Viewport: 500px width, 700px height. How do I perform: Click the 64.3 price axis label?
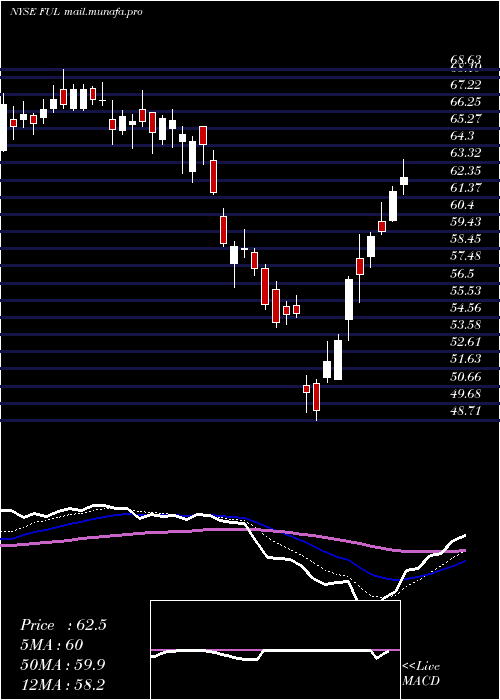click(x=462, y=136)
